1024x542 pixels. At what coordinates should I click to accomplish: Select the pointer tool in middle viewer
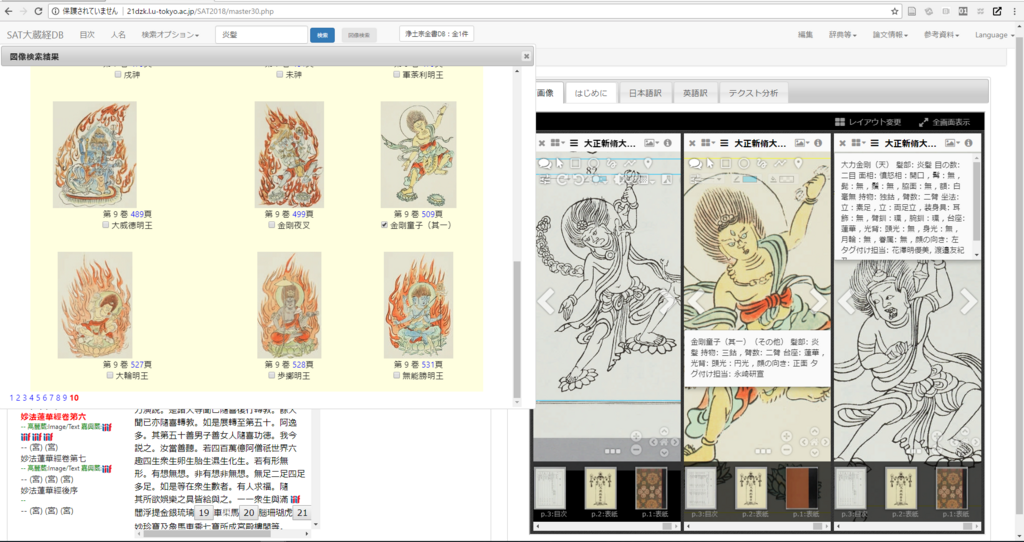(711, 163)
